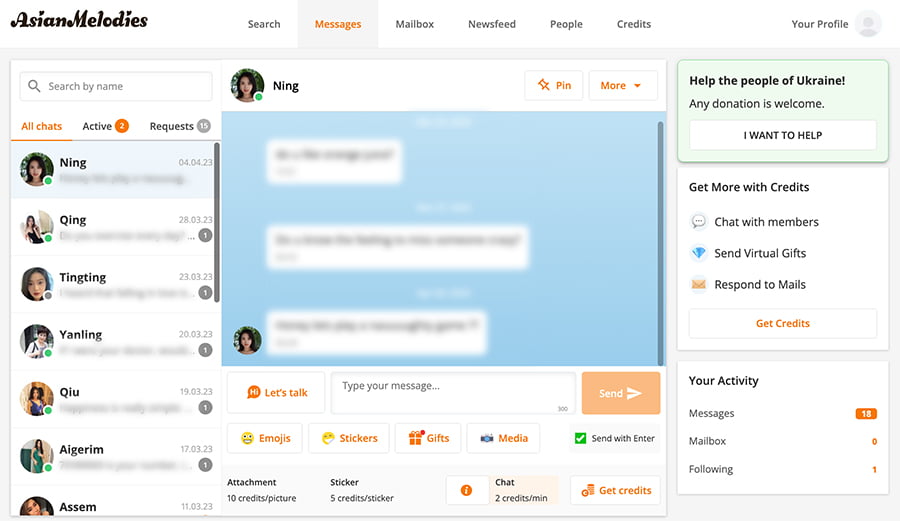Screen dimensions: 900x521
Task: Click Get Credits in the sidebar card
Action: (x=783, y=324)
